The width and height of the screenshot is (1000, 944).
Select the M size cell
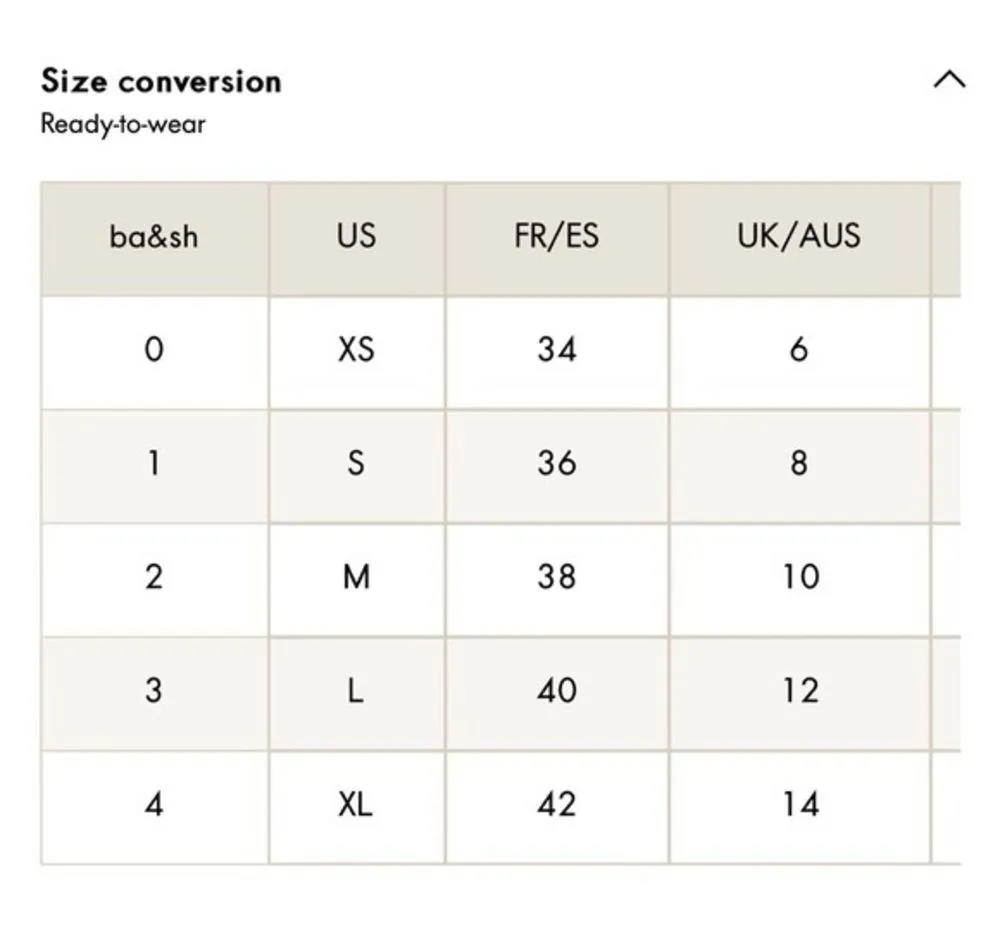pyautogui.click(x=356, y=578)
